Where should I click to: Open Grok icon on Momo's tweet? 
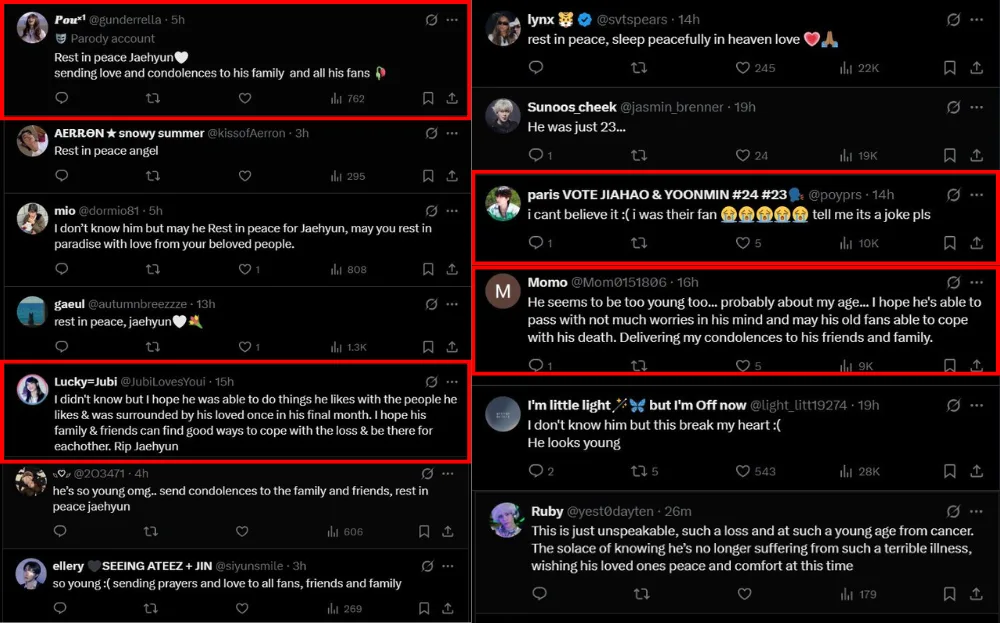click(953, 283)
